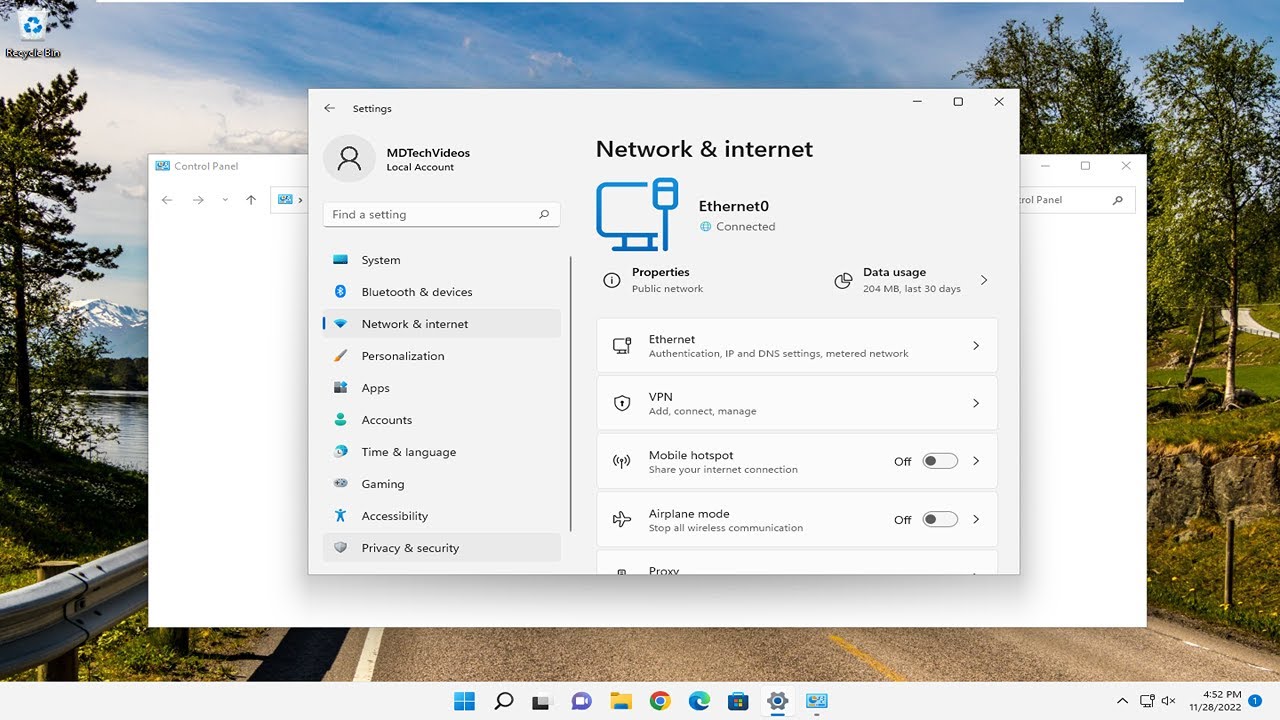Viewport: 1280px width, 720px height.
Task: Open Microsoft Store from the taskbar
Action: click(x=738, y=701)
